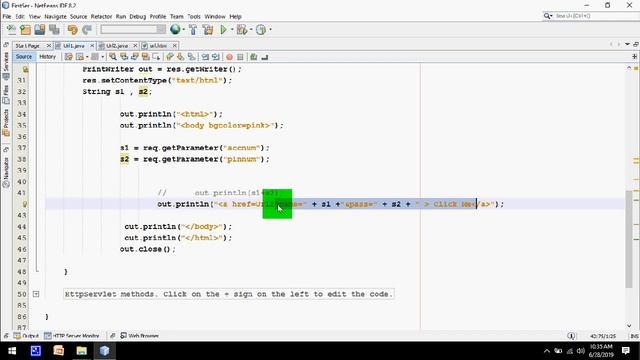This screenshot has width=640, height=360.
Task: Open the Debug Project dropdown arrow
Action: tap(251, 29)
